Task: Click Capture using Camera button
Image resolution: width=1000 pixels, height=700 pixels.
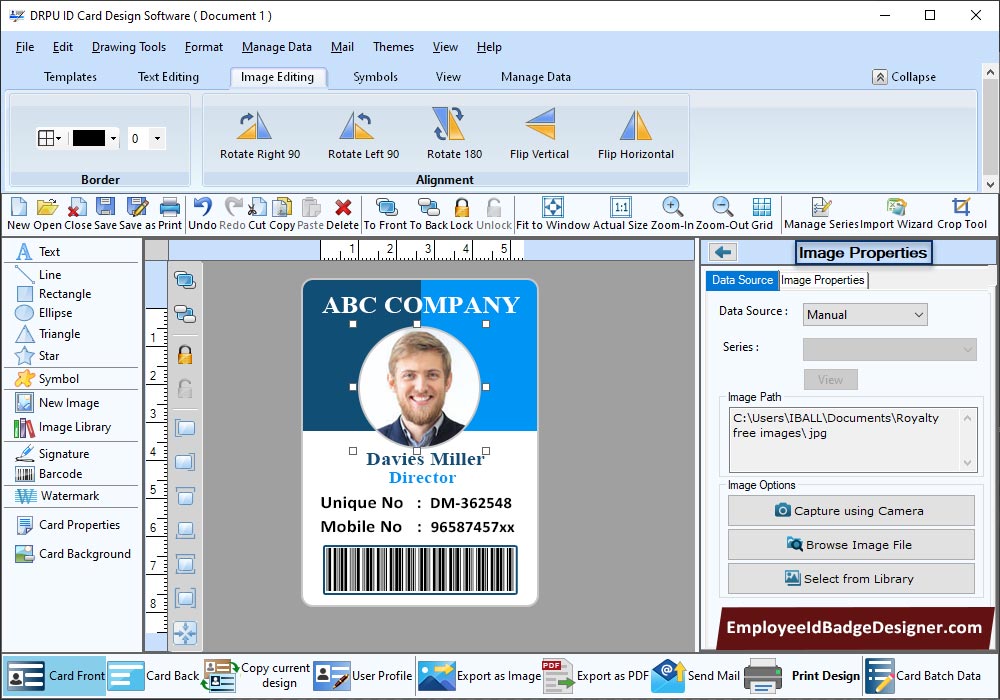Action: click(851, 511)
